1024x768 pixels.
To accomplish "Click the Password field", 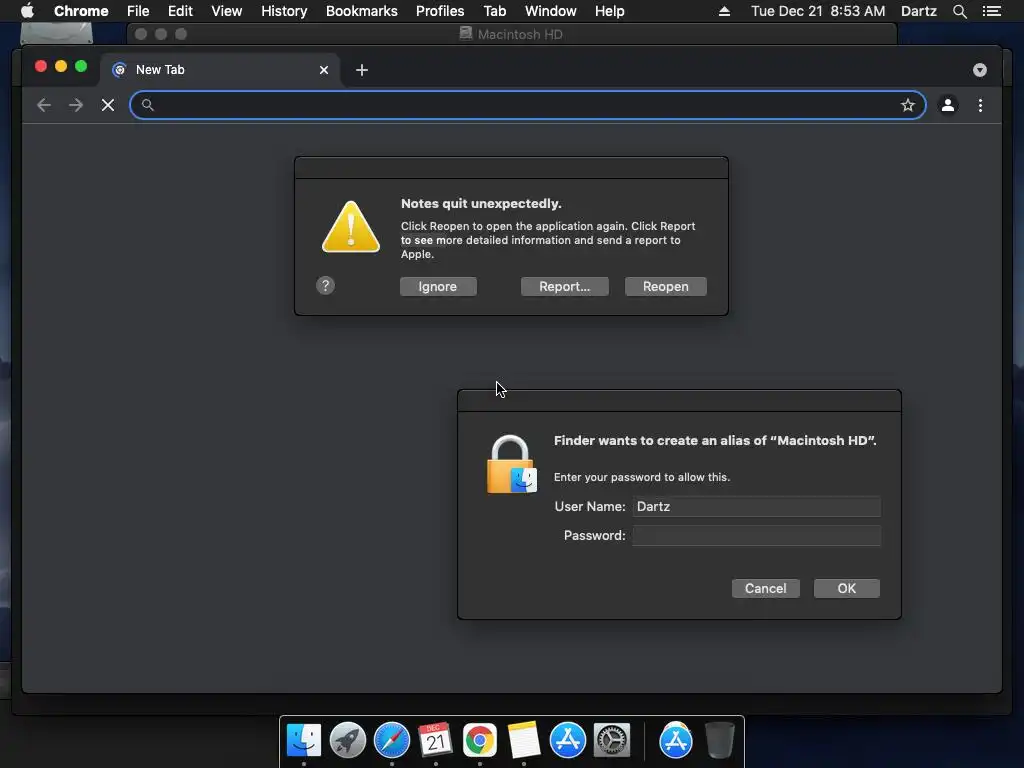I will (x=756, y=536).
